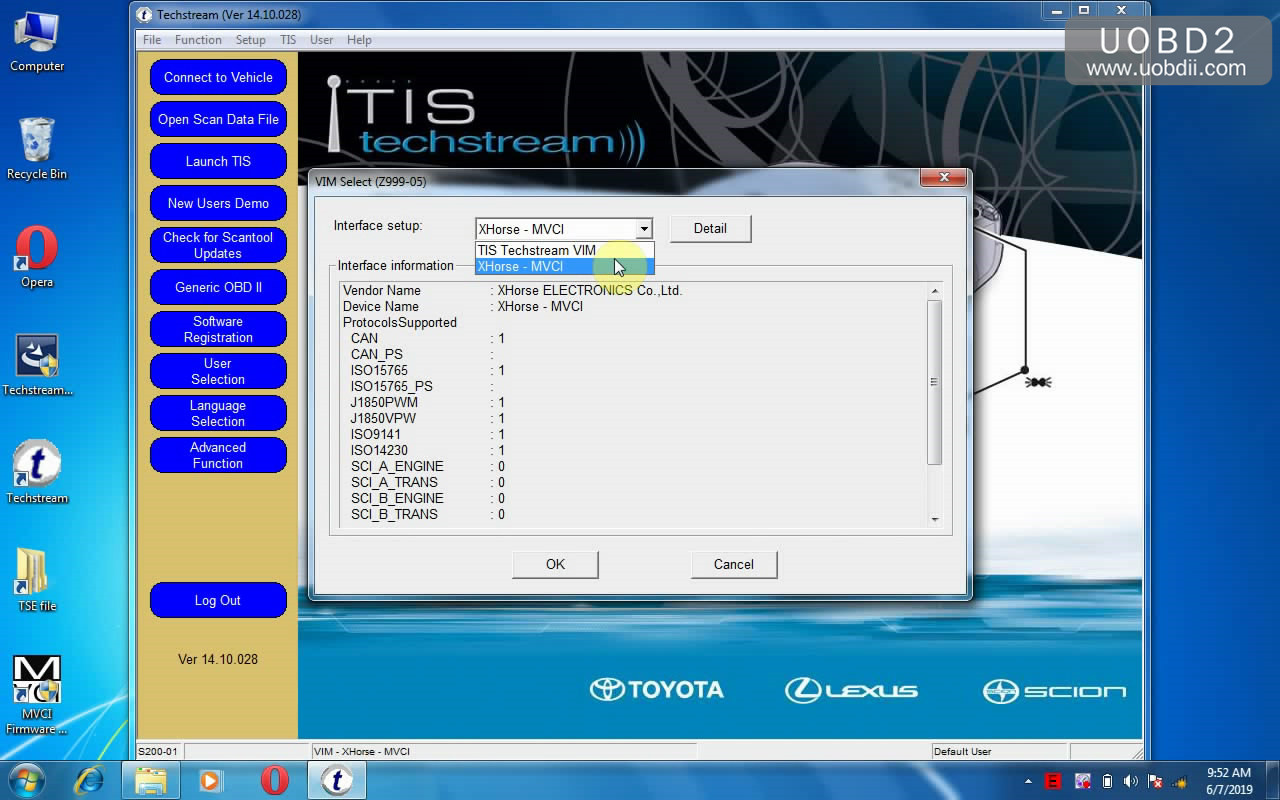This screenshot has width=1280, height=800.
Task: Confirm with the OK button
Action: pyautogui.click(x=555, y=564)
